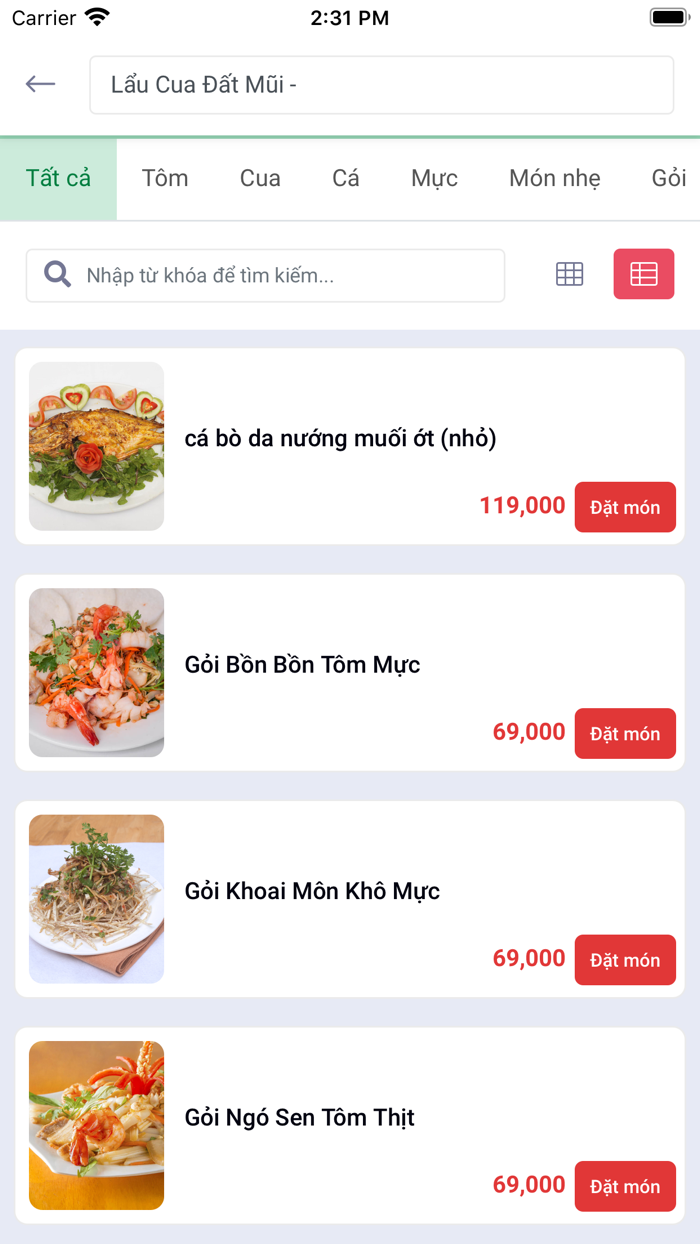The image size is (700, 1244).
Task: Toggle the grid display mode
Action: (568, 274)
